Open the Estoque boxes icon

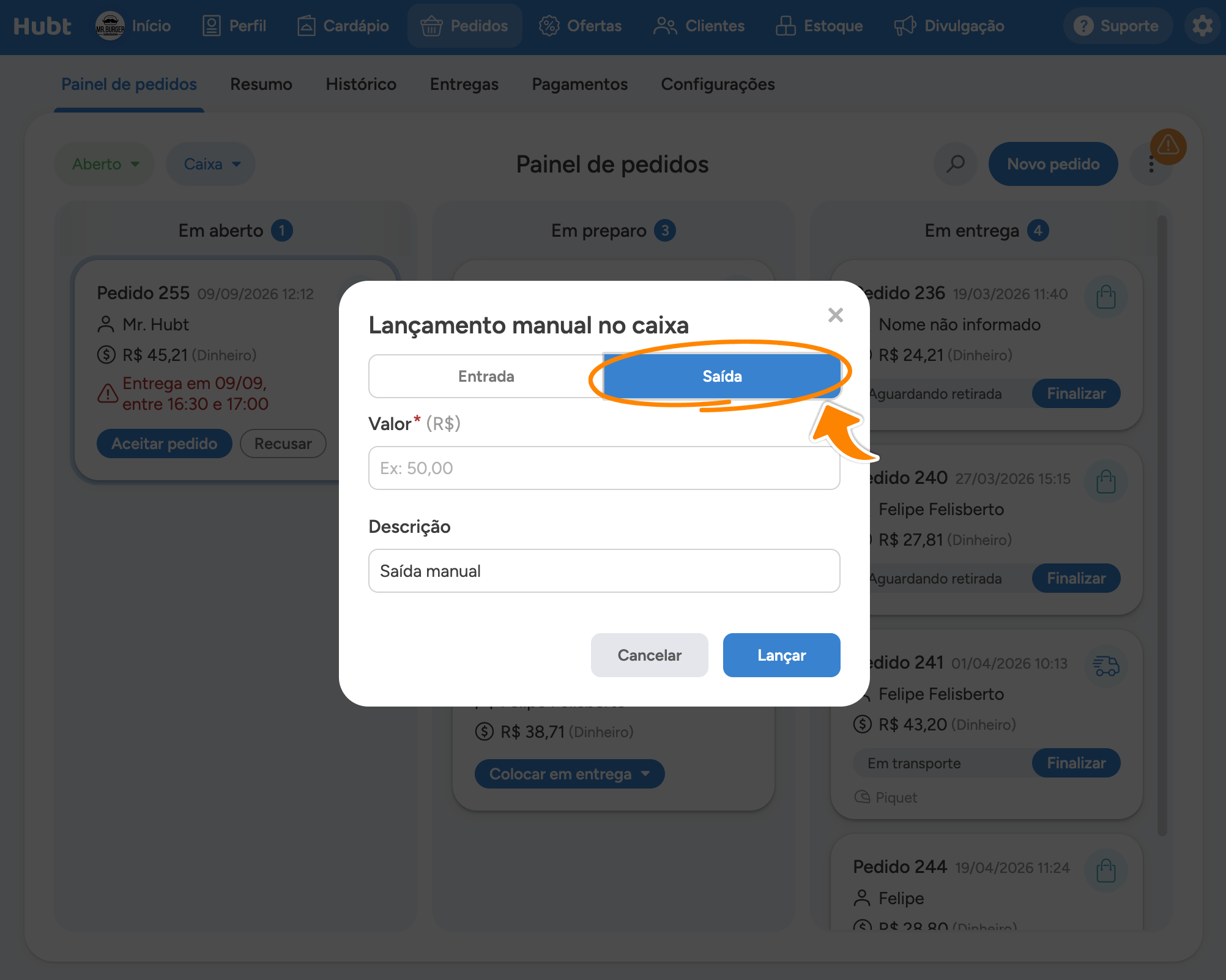point(786,26)
